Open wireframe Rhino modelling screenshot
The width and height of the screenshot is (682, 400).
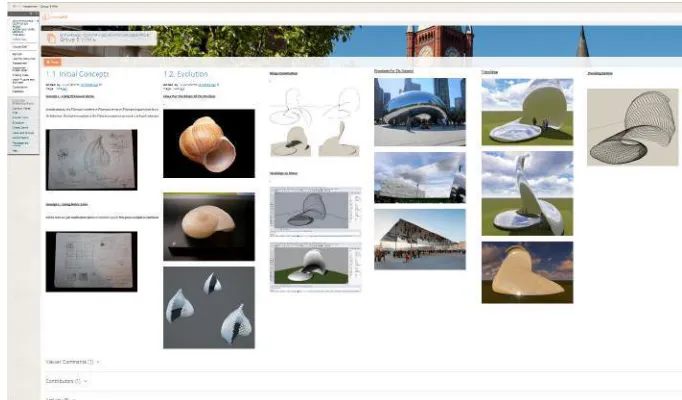tap(315, 212)
